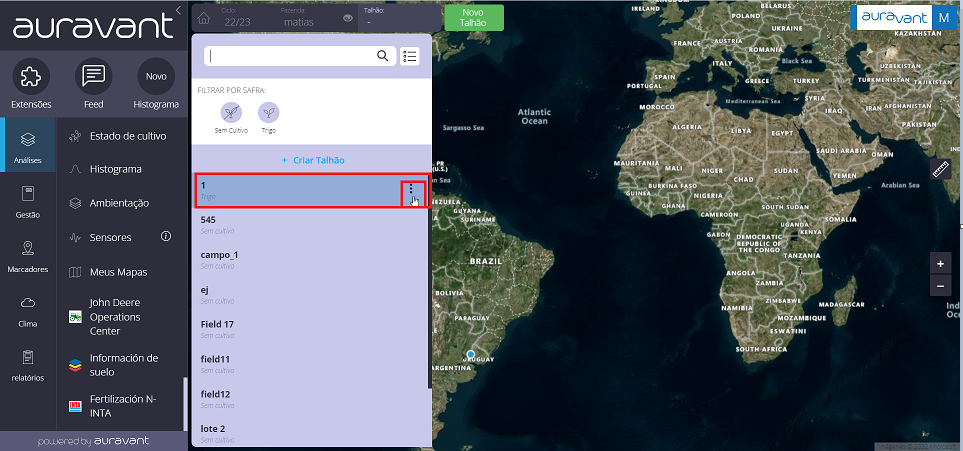
Task: Open the Extensões puzzle icon
Action: (x=31, y=77)
